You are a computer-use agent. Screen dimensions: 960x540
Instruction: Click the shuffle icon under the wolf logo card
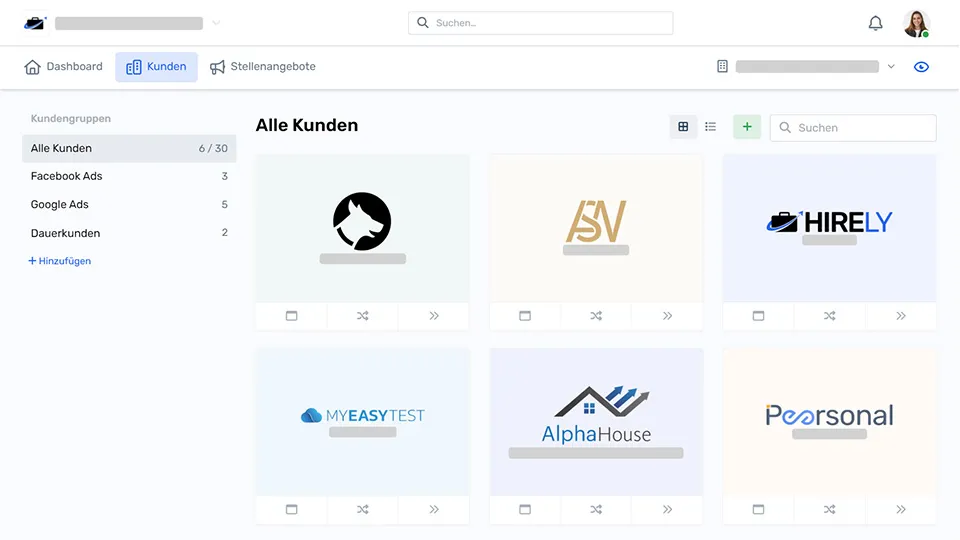coord(362,316)
